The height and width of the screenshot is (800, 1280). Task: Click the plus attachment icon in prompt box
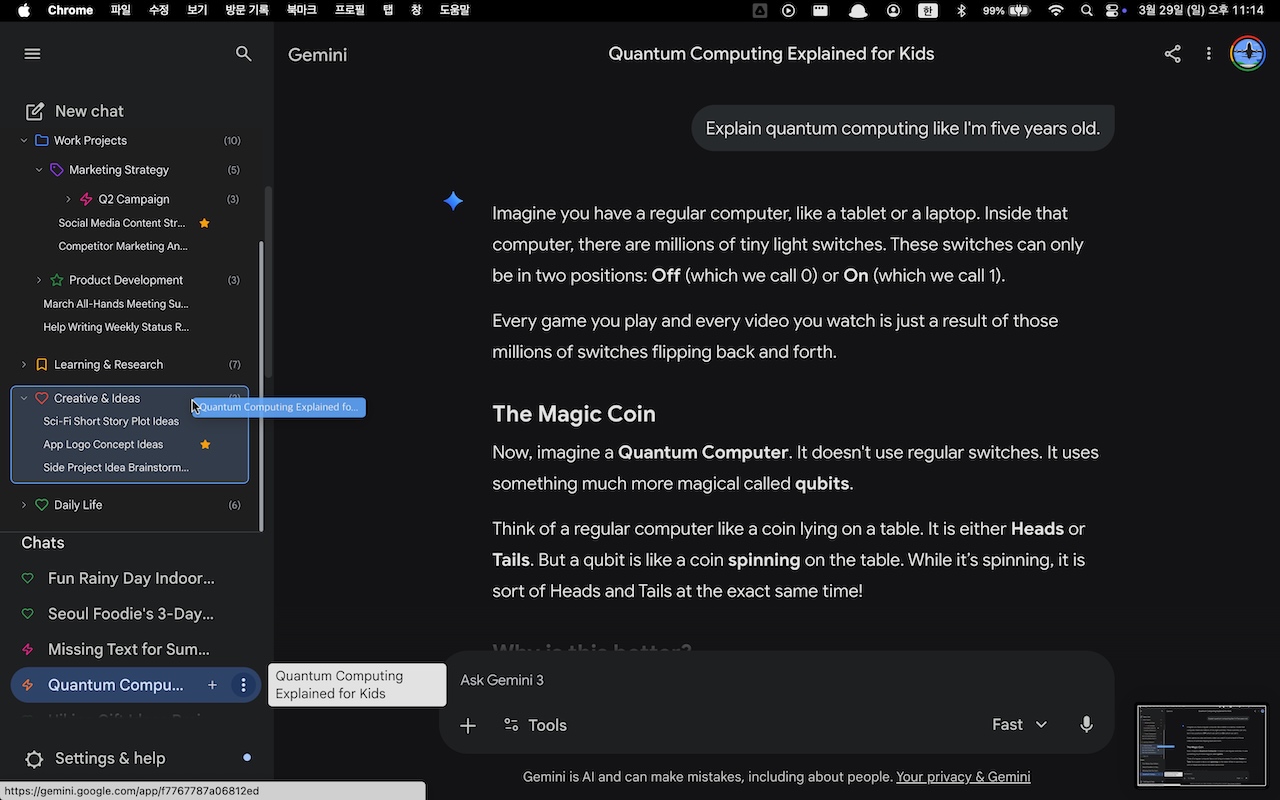468,725
